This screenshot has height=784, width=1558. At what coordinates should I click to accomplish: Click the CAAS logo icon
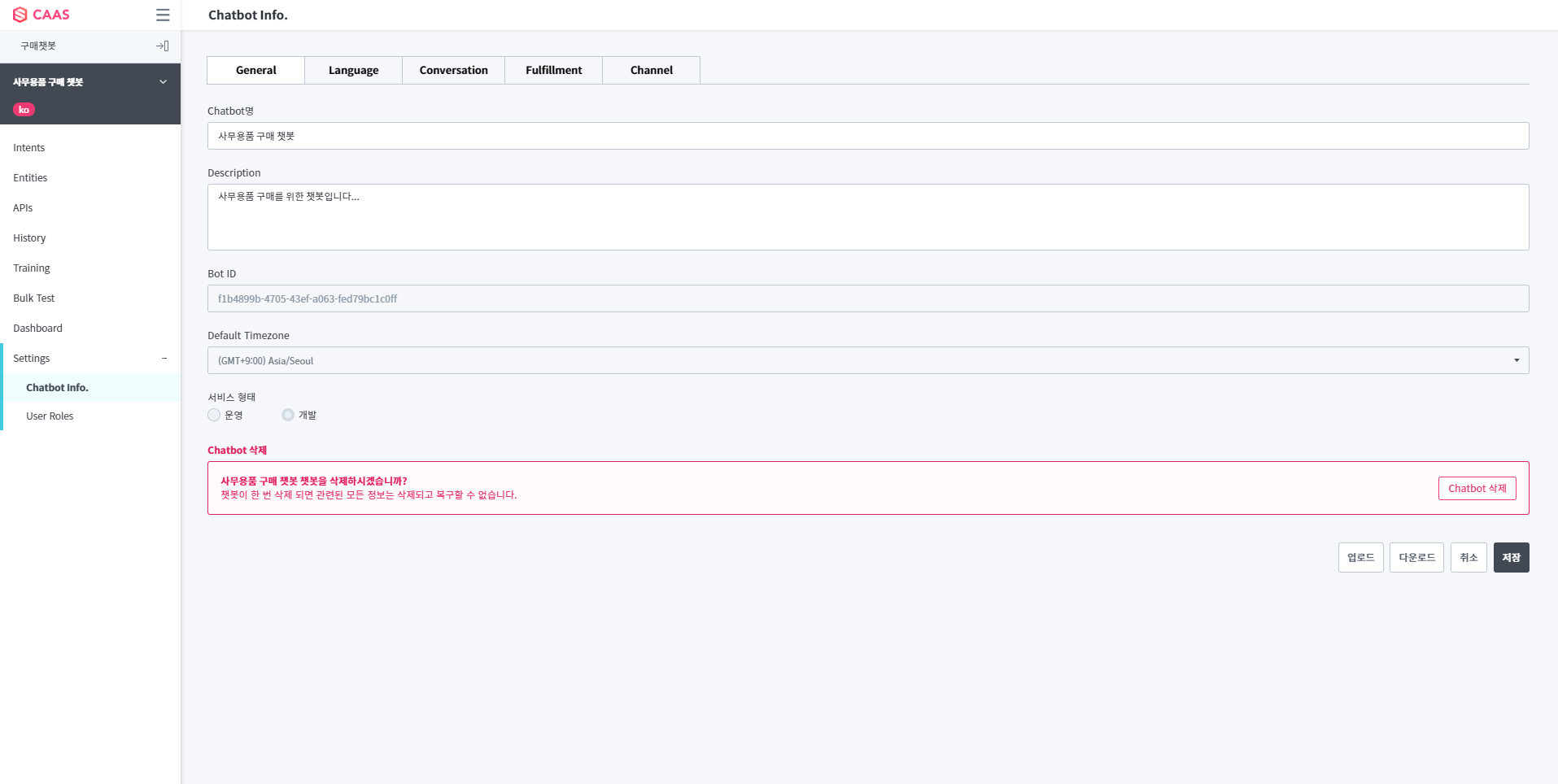point(20,15)
